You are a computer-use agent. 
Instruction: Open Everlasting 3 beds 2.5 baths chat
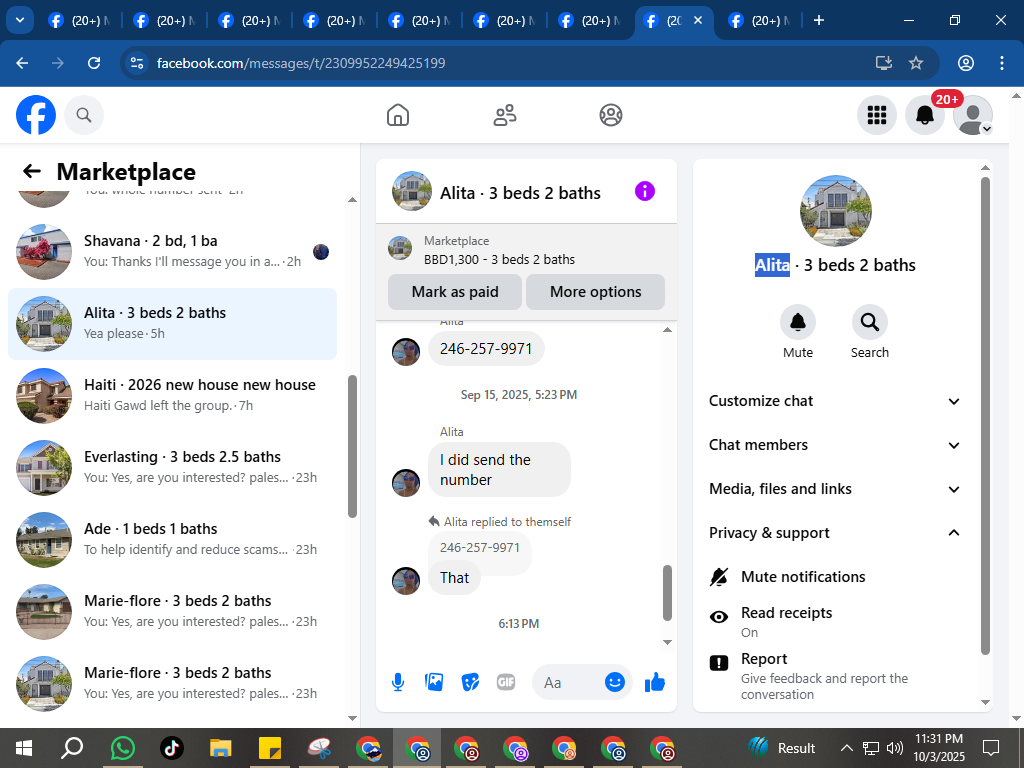[x=172, y=468]
